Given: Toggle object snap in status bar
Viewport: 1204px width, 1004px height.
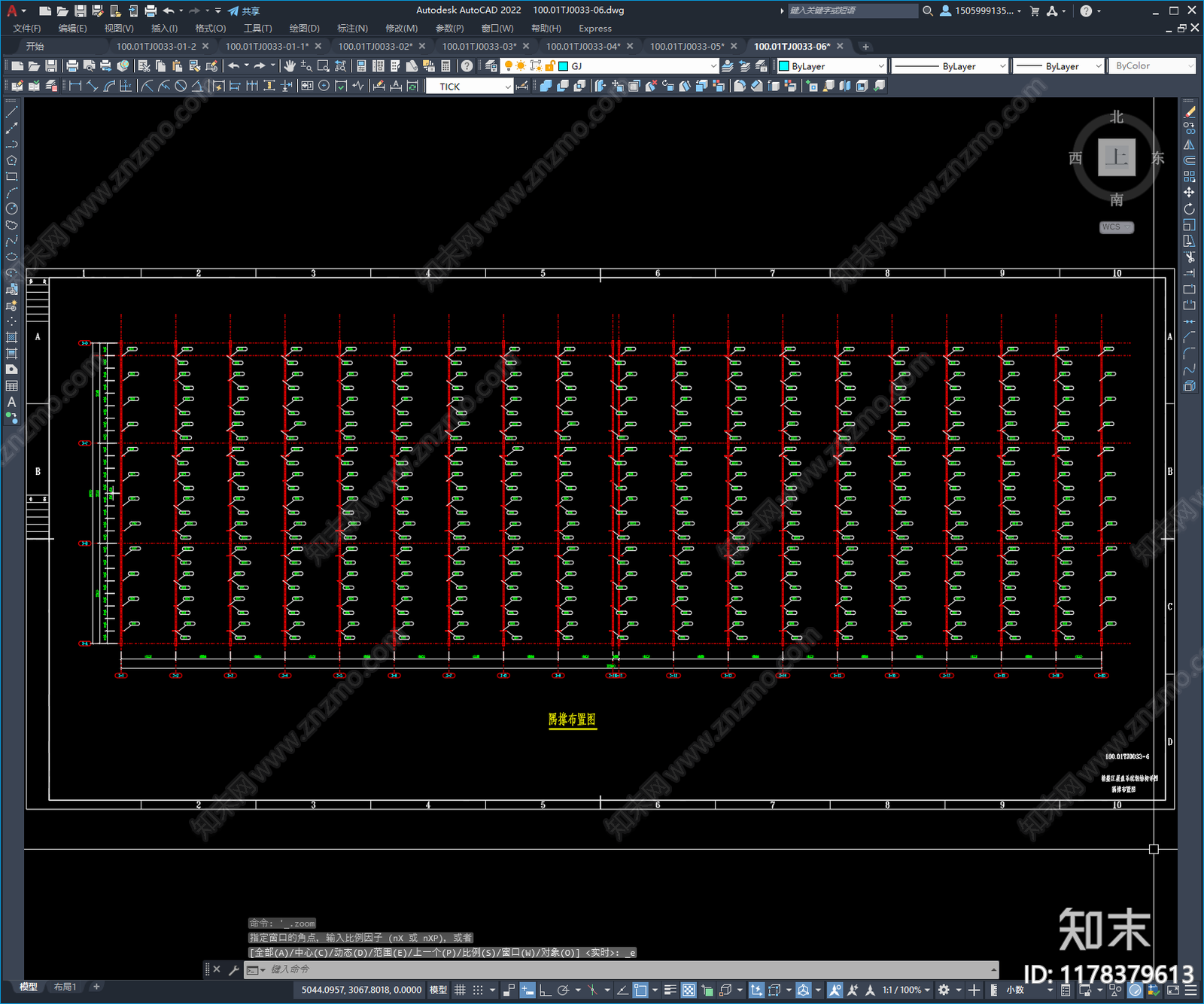Looking at the screenshot, I should (640, 990).
